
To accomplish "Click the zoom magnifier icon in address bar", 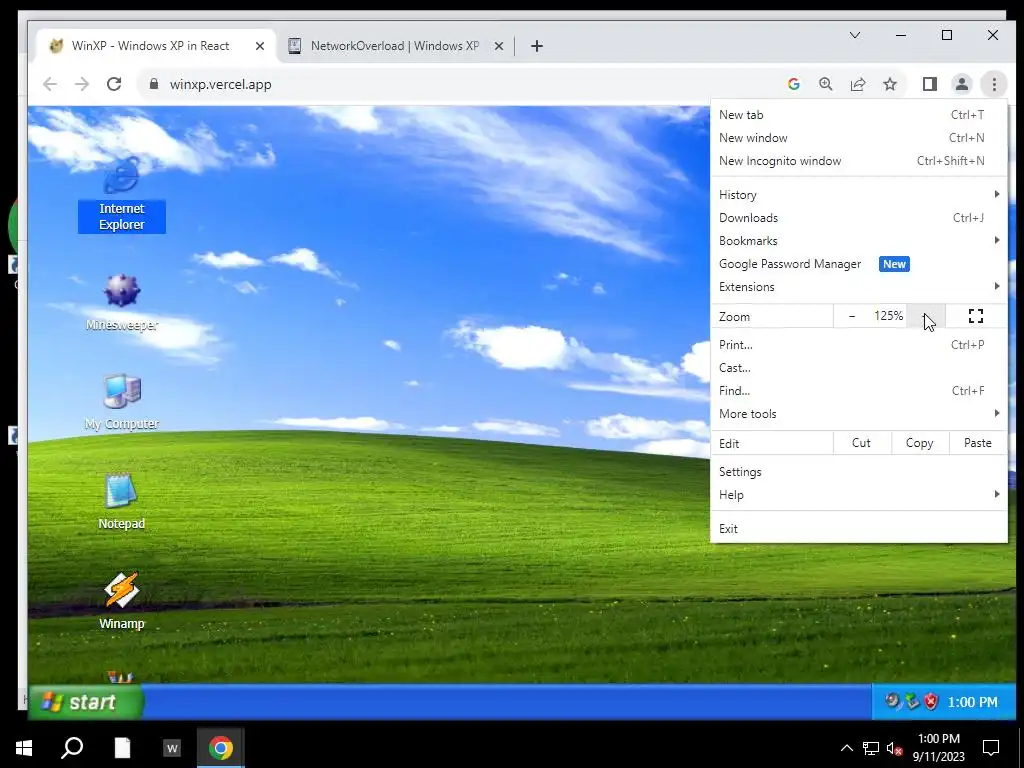I will click(825, 84).
